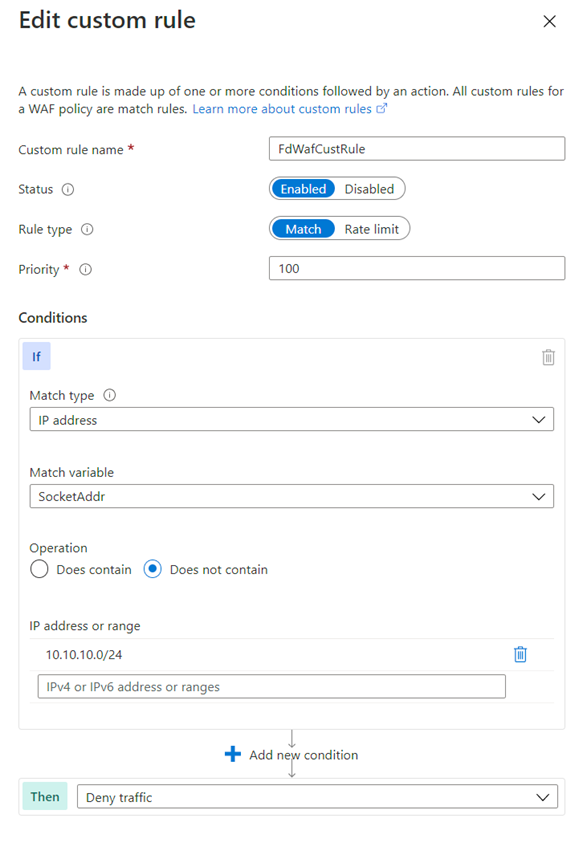
Task: Select the Enabled status option
Action: pos(303,189)
